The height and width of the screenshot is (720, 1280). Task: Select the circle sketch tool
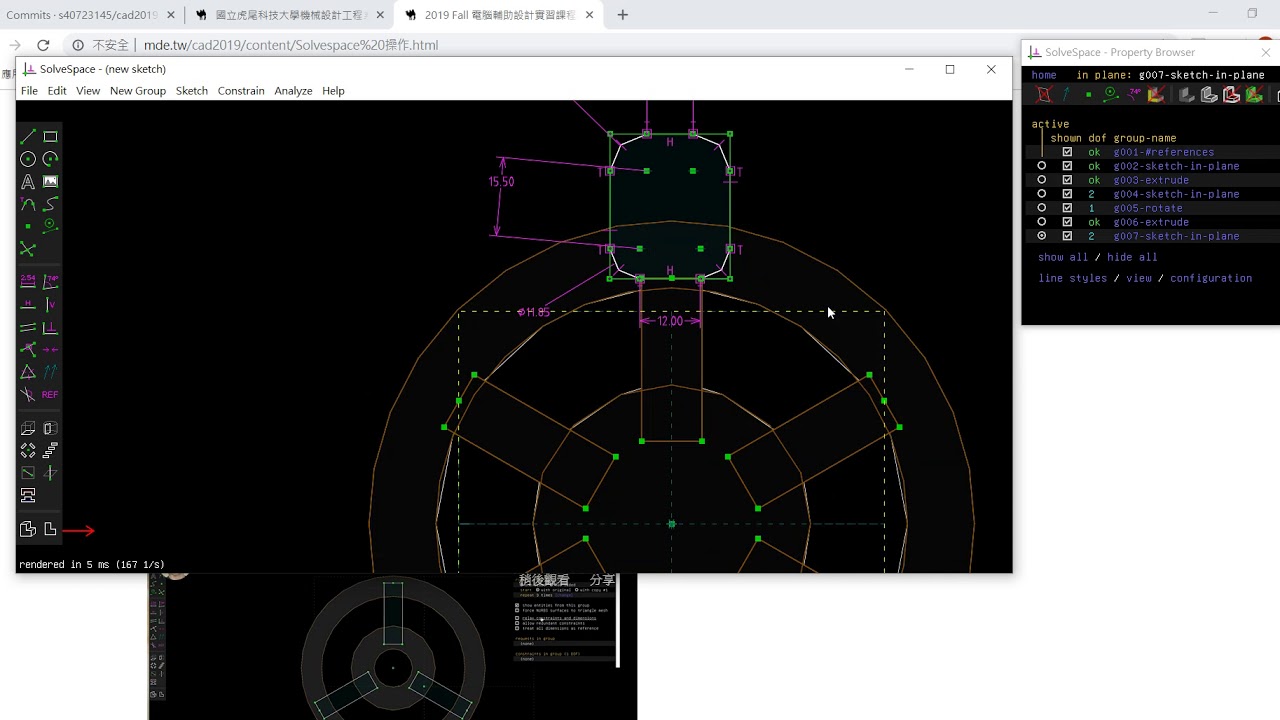pos(28,159)
